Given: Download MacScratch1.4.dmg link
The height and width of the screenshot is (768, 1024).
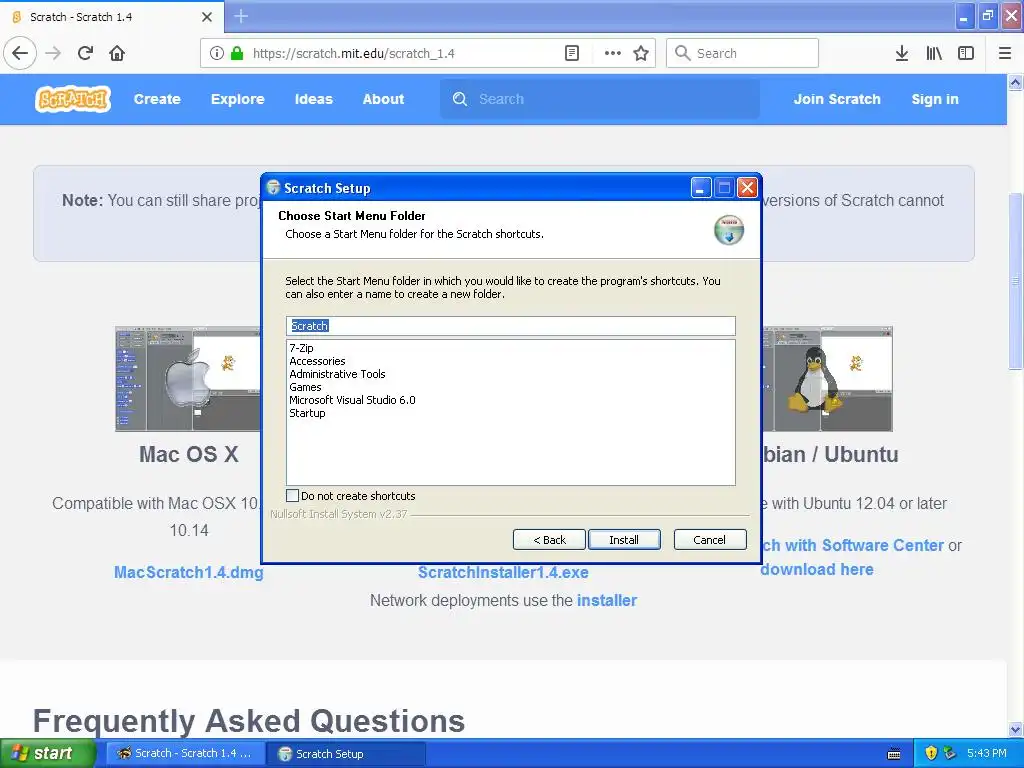Looking at the screenshot, I should pyautogui.click(x=189, y=572).
